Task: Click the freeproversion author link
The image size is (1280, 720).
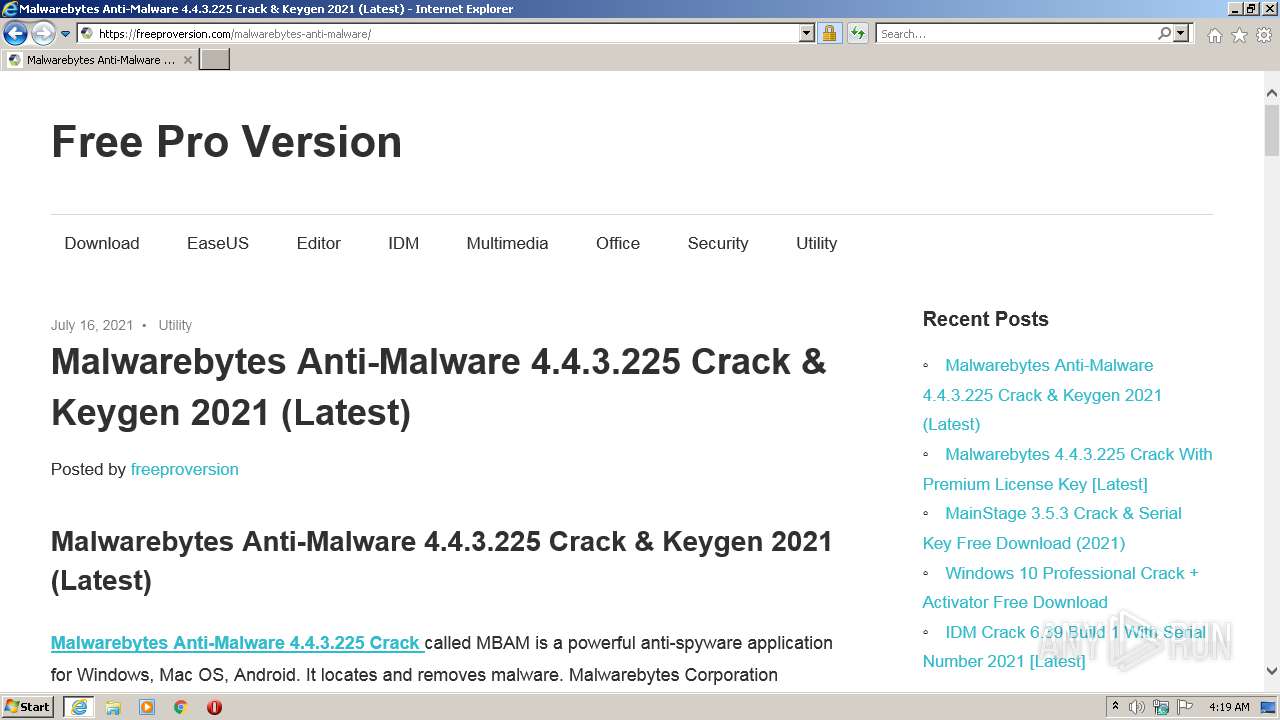Action: click(185, 469)
